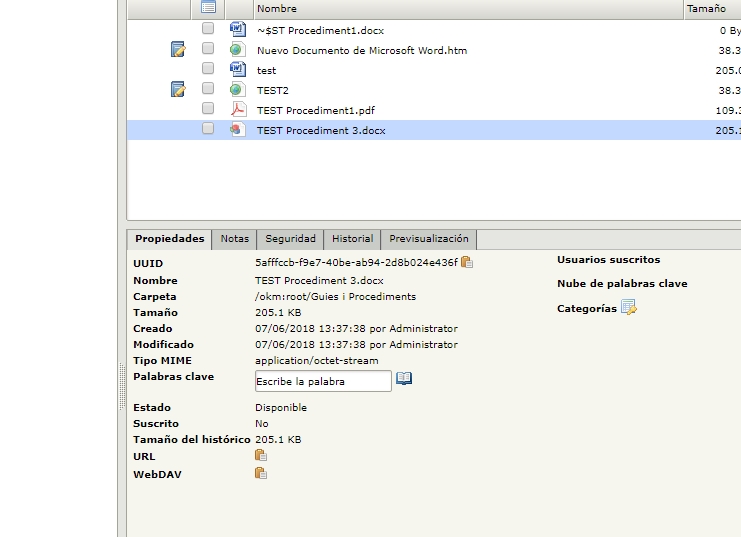Click the Word icon of ~$ST Procediment1.docx
The image size is (741, 537).
[x=238, y=29]
